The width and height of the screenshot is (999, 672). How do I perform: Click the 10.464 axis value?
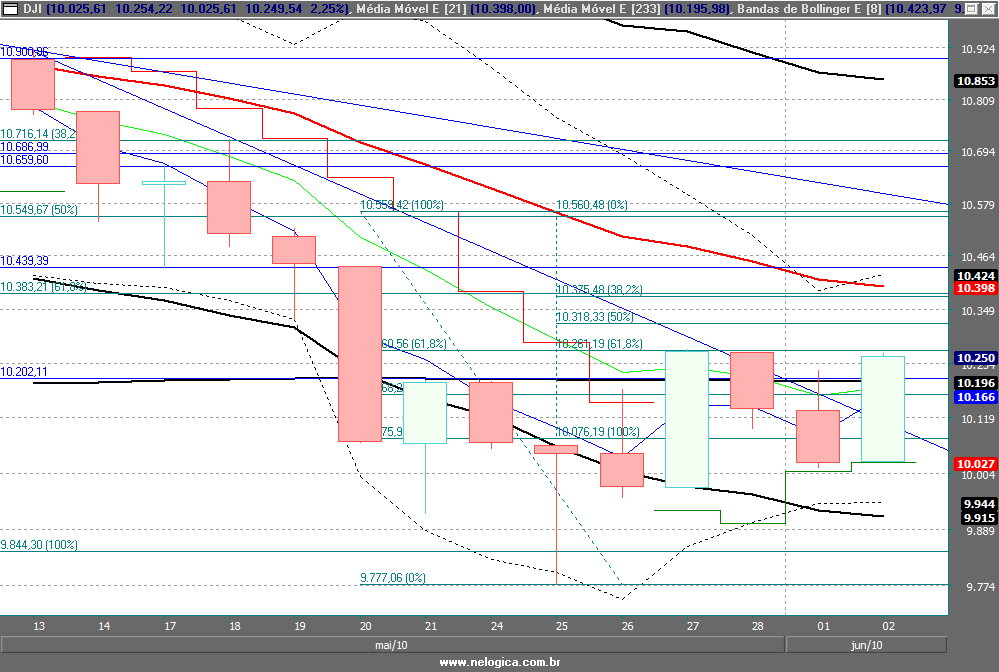coord(977,257)
